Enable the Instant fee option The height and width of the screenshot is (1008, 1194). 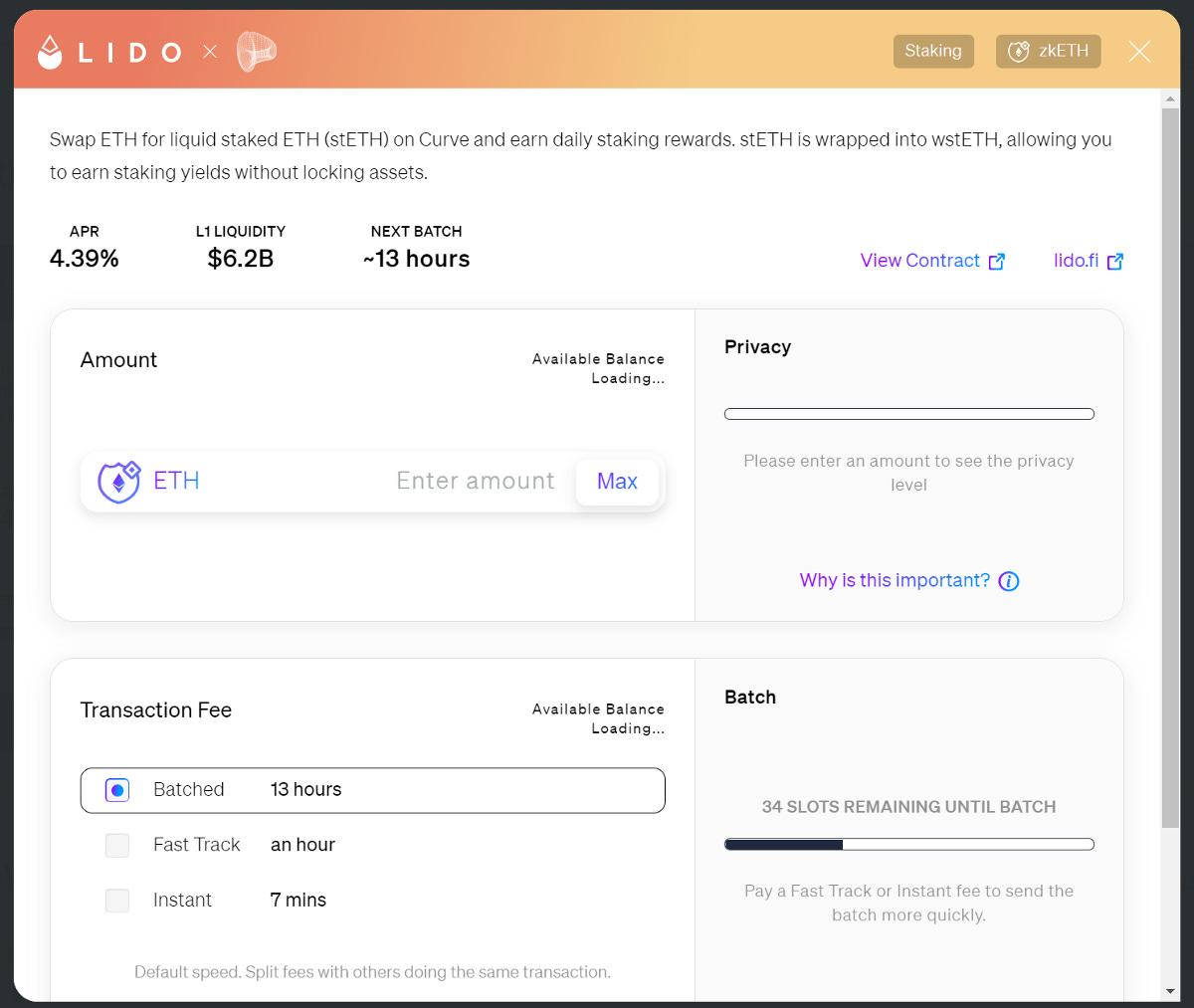[117, 900]
